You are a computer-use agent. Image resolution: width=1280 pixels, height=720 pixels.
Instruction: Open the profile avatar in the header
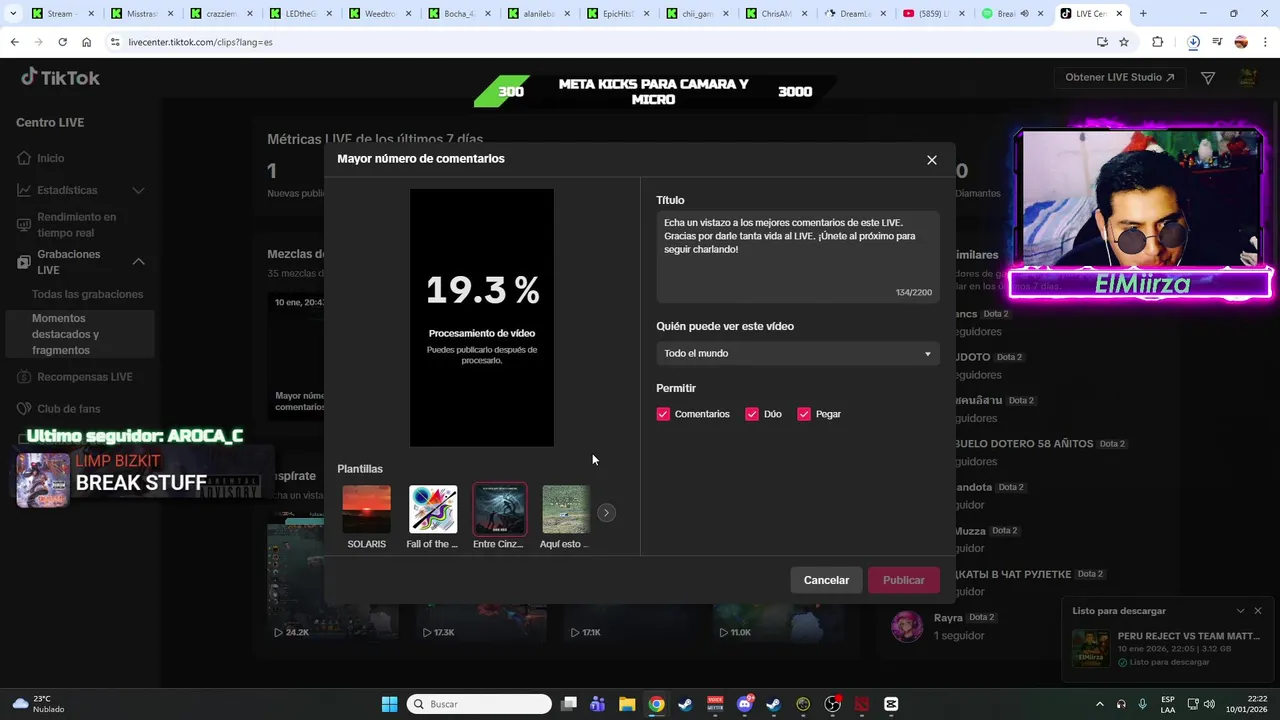tap(1248, 78)
